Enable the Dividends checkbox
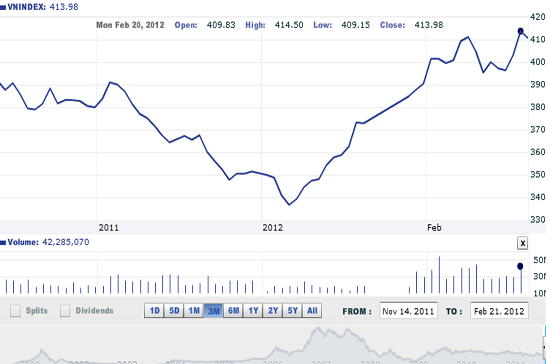 tap(65, 311)
